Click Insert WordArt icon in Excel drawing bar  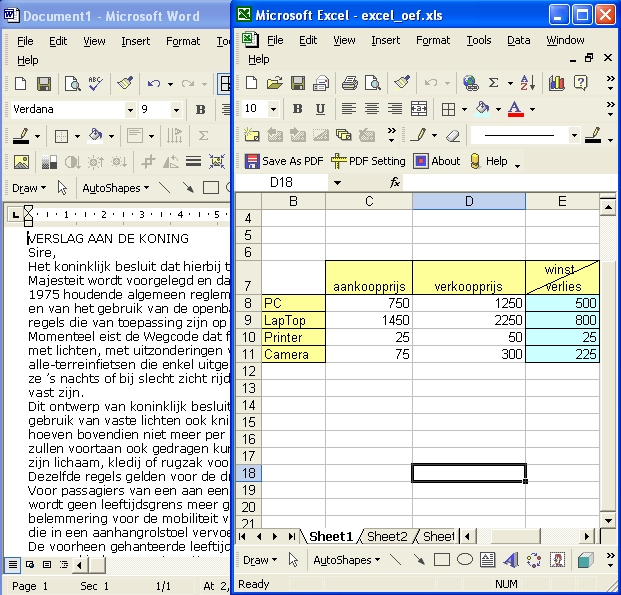pos(511,560)
